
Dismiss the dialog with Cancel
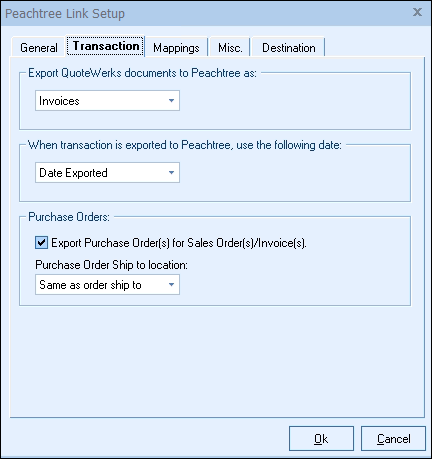[393, 438]
